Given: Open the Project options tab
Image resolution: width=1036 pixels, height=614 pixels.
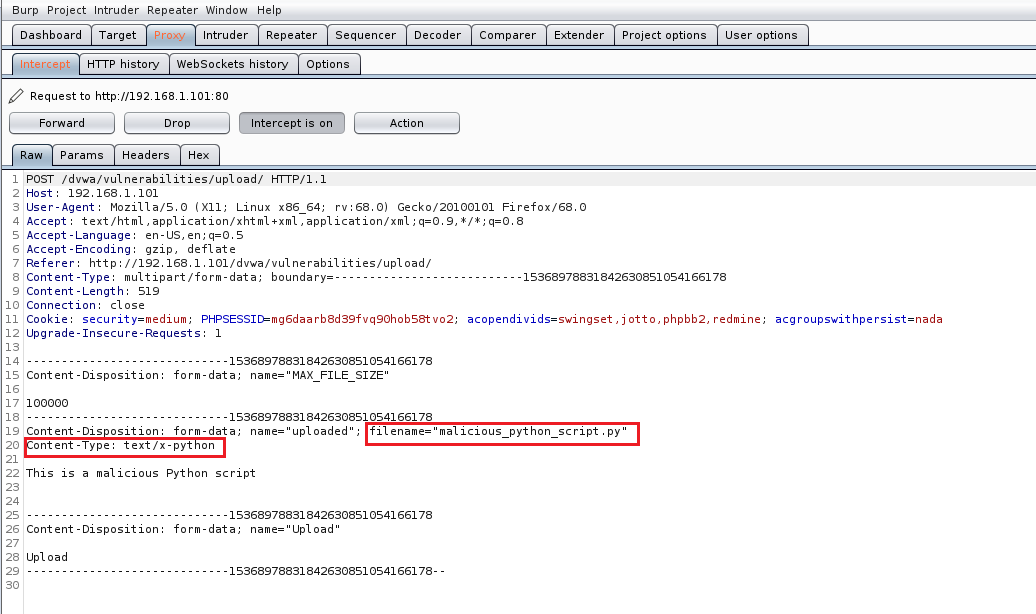Looking at the screenshot, I should [x=664, y=35].
